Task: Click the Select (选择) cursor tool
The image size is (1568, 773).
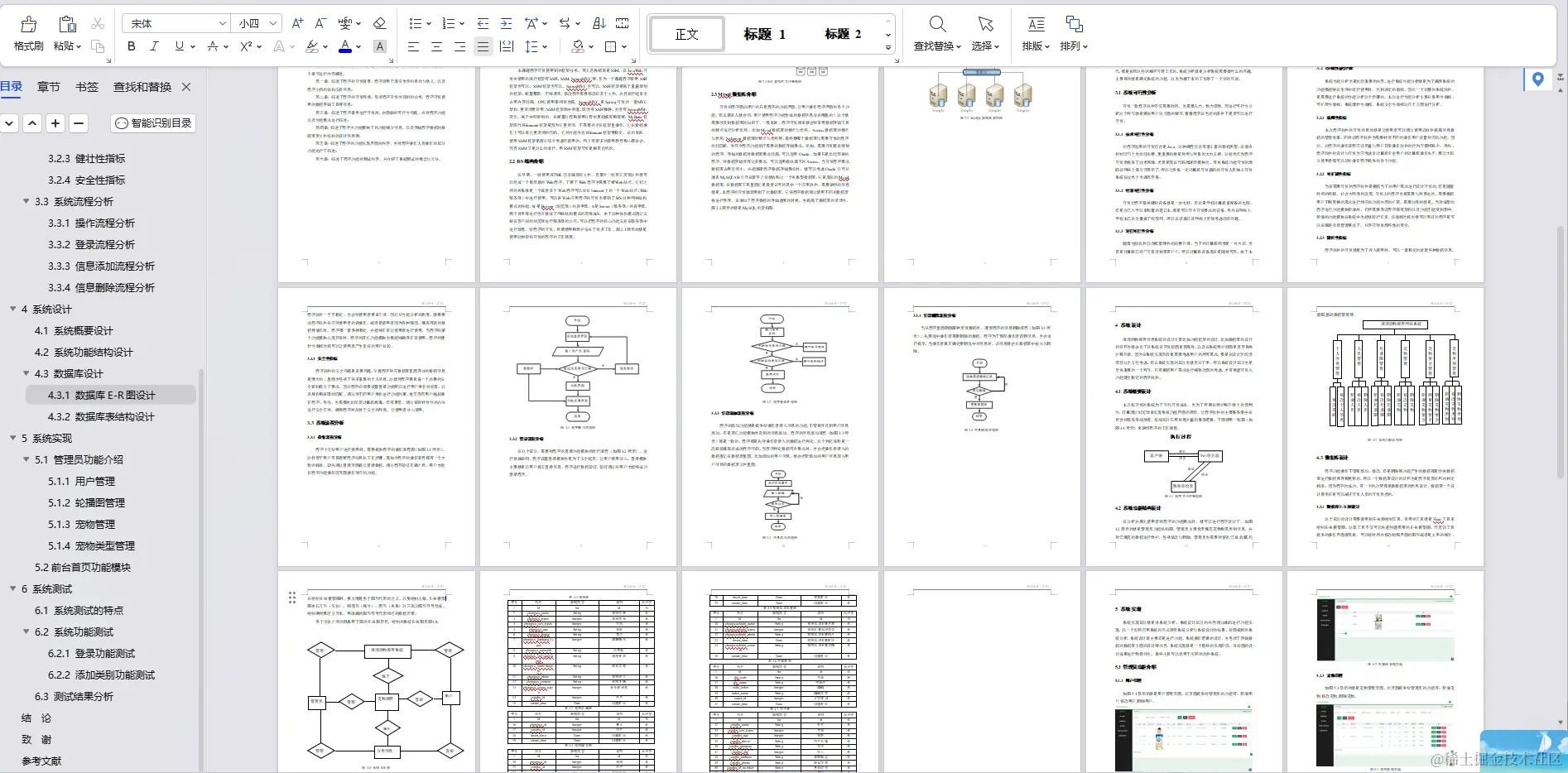Action: click(985, 33)
